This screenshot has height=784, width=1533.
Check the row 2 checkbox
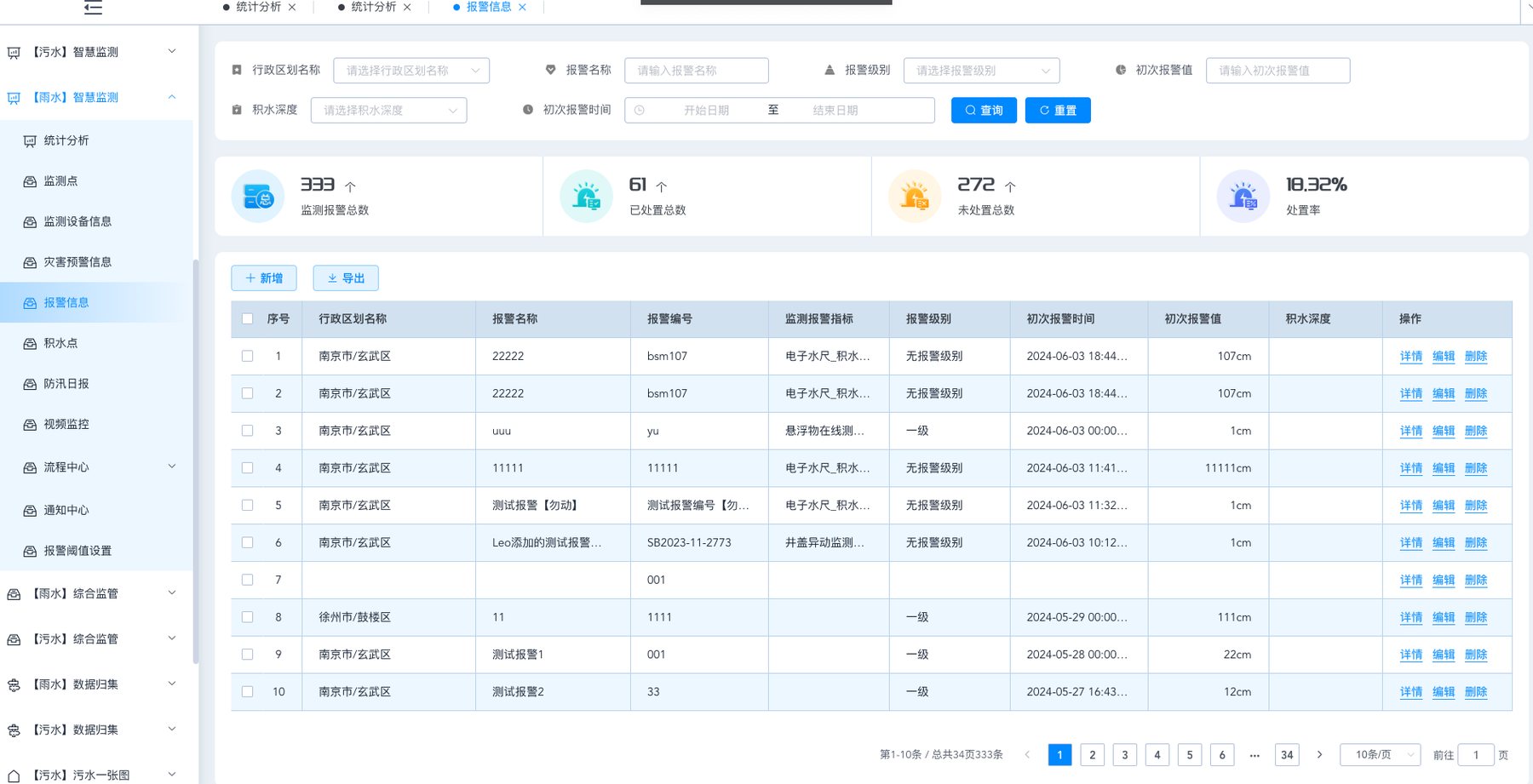tap(247, 393)
